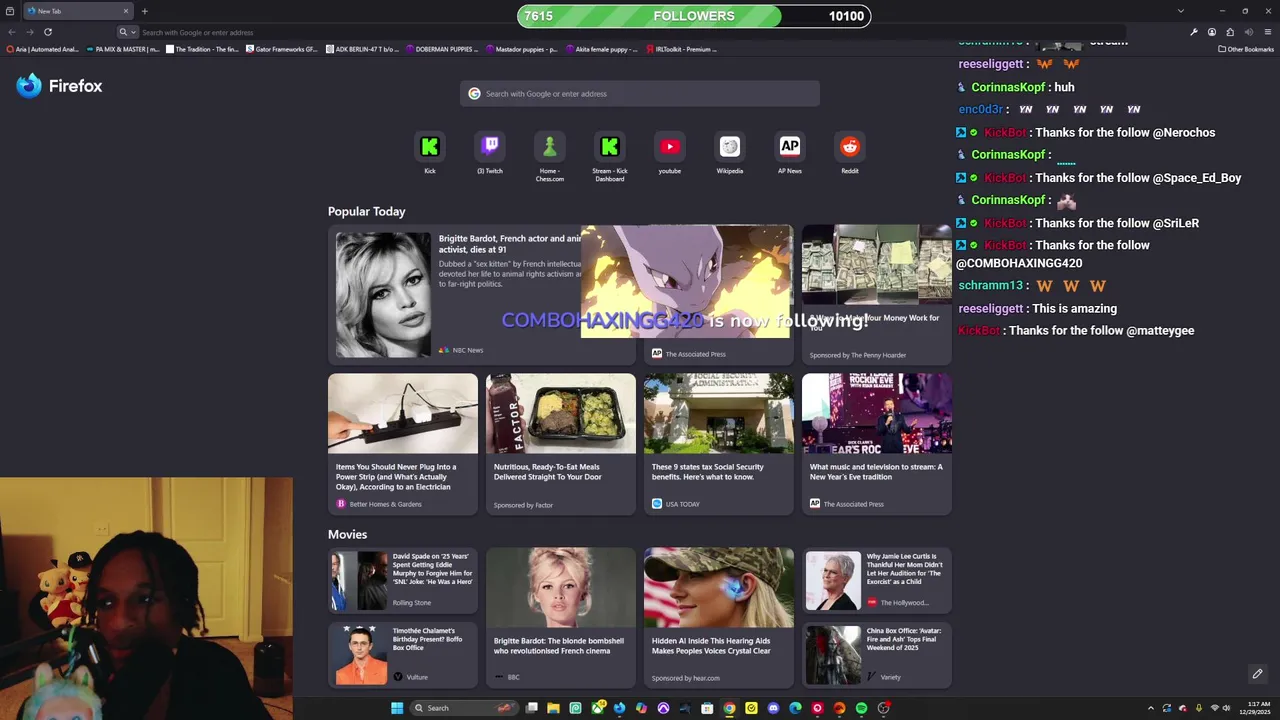
Task: Open the Aria | Automated Anal... bookmark
Action: click(x=42, y=49)
